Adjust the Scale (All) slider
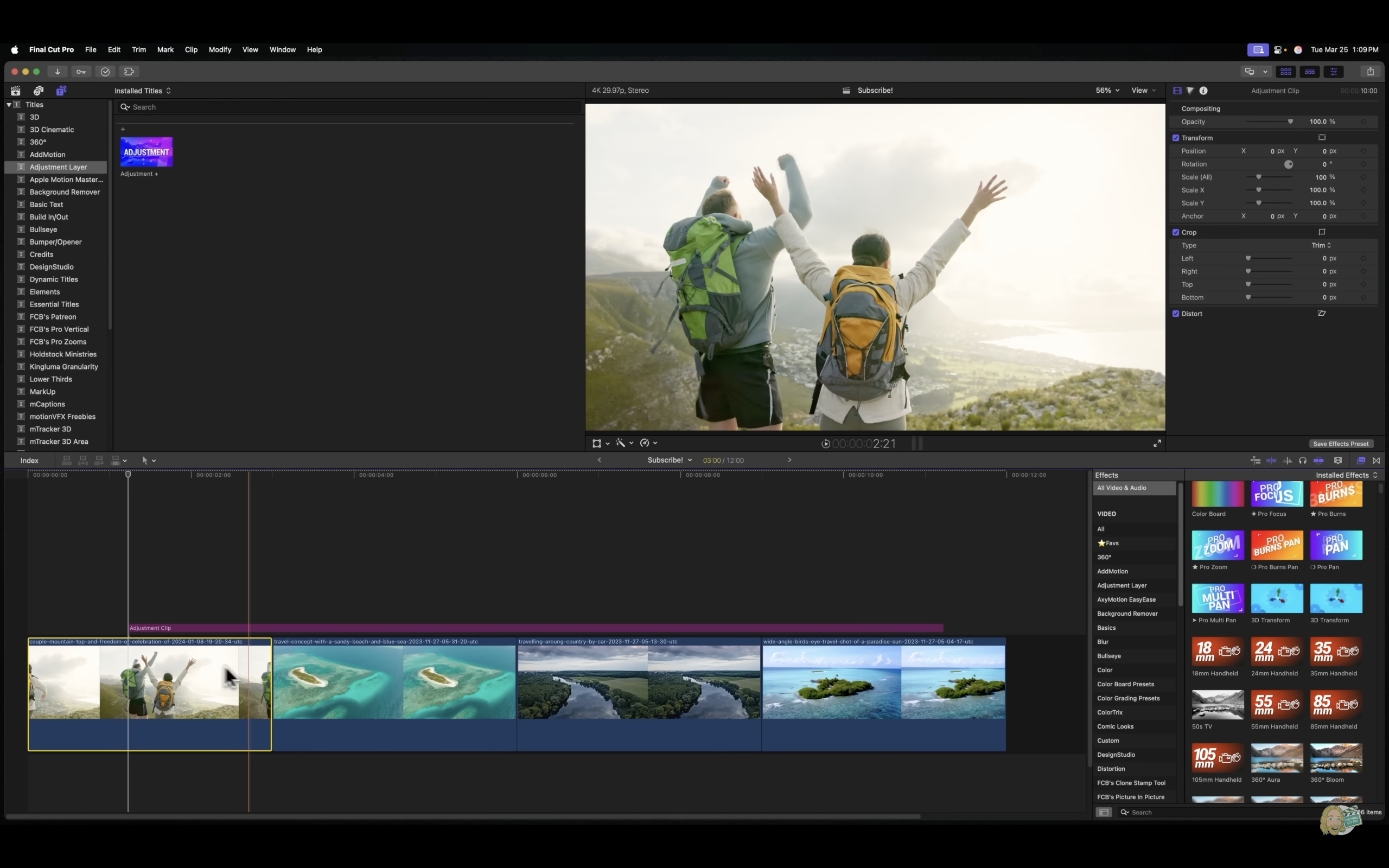Viewport: 1389px width, 868px height. (x=1270, y=177)
